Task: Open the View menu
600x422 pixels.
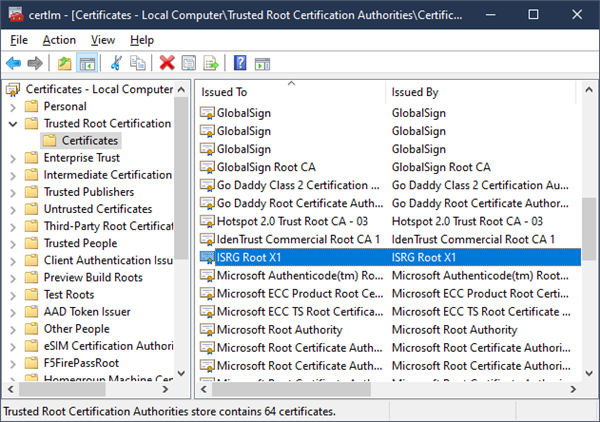Action: pyautogui.click(x=103, y=40)
